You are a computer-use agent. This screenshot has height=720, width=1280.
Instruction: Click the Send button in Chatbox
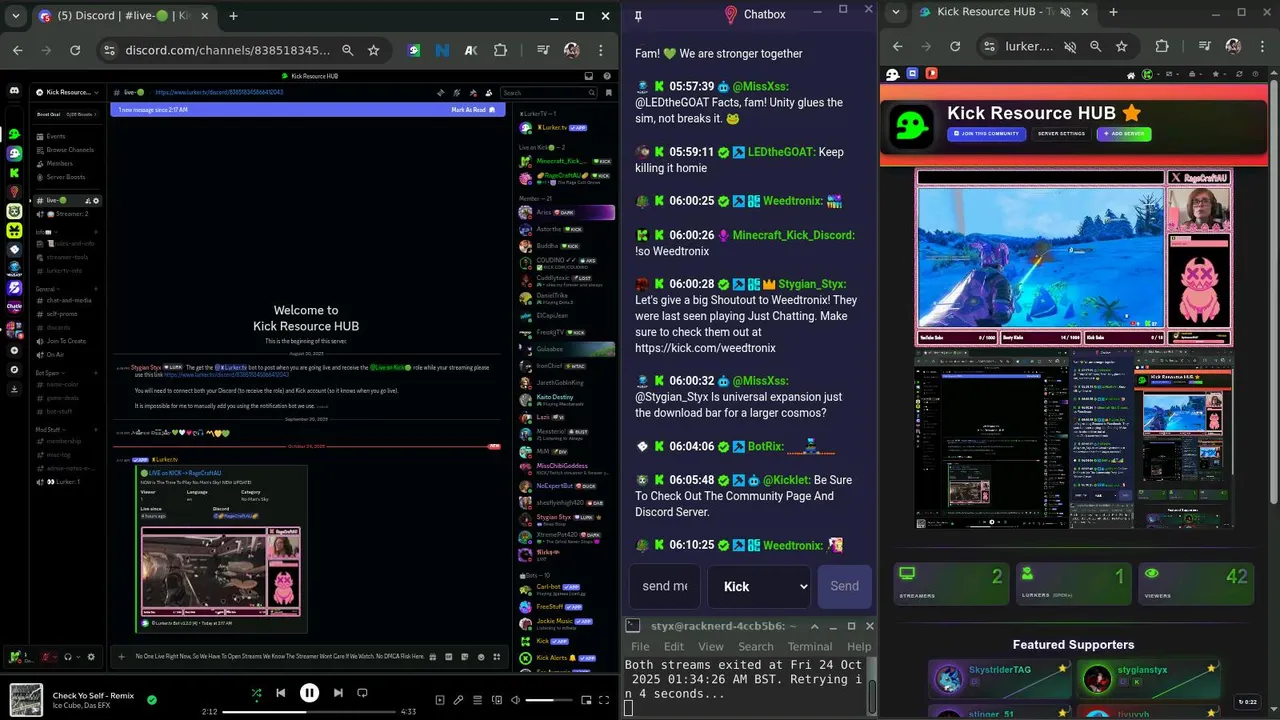844,586
